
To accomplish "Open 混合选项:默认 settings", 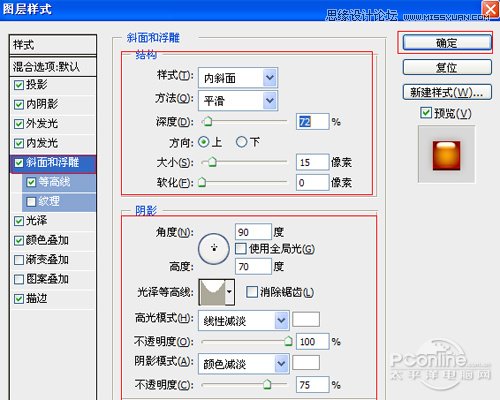I will point(53,67).
